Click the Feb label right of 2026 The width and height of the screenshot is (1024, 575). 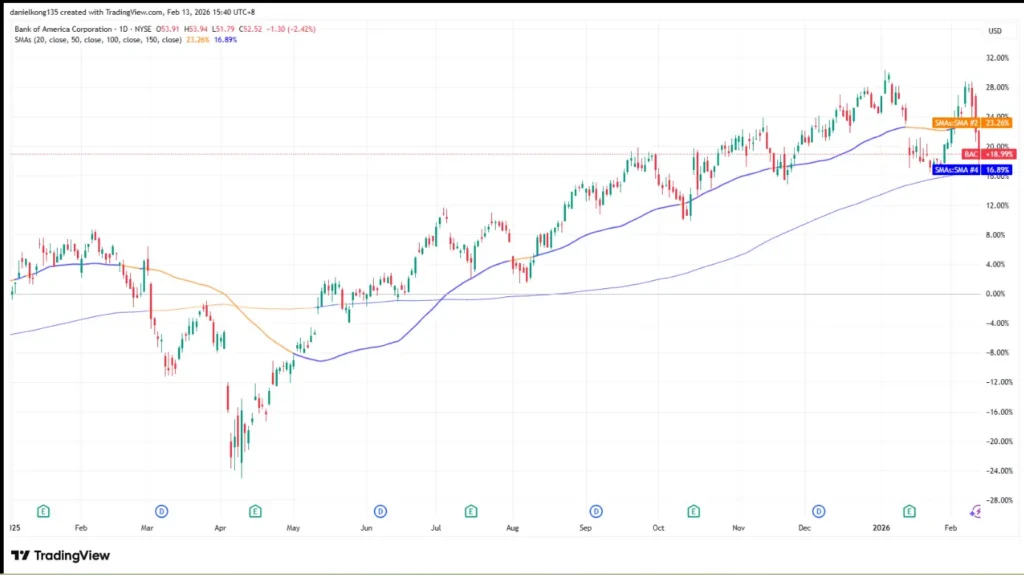951,528
